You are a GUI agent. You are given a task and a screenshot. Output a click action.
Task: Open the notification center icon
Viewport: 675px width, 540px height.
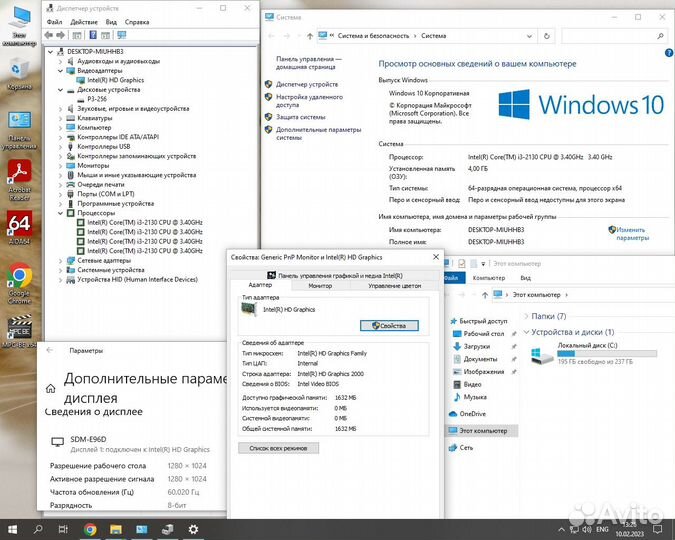pyautogui.click(x=657, y=529)
